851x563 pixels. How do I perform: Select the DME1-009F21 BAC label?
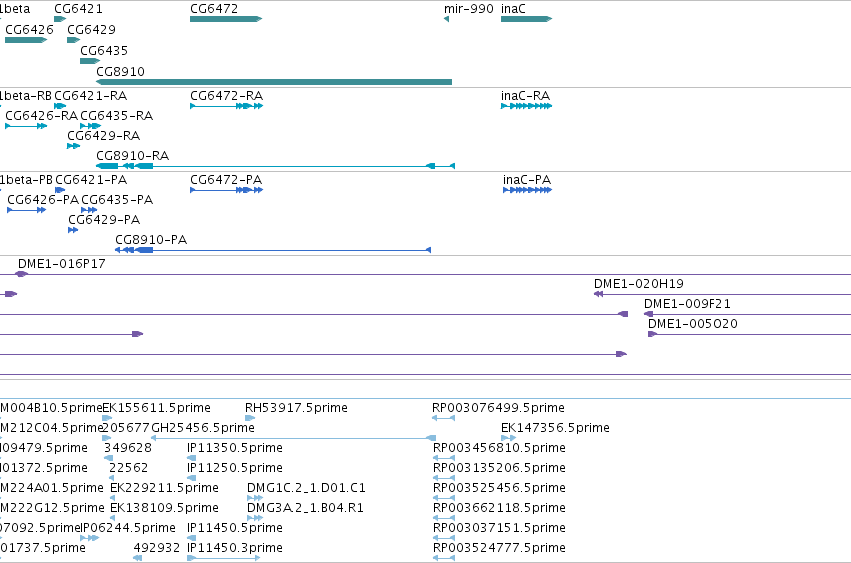pos(687,304)
